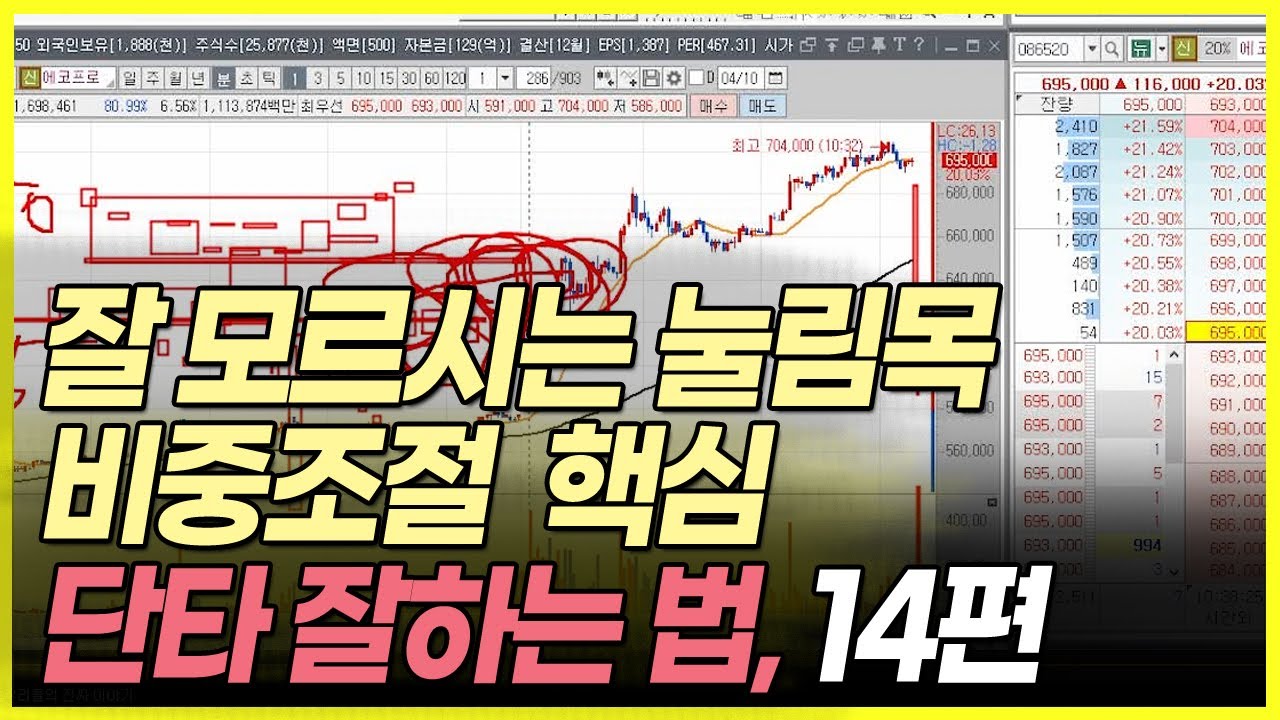Screen dimensions: 1280x720
Task: Open the calendar picker beside 04/10
Action: pyautogui.click(x=776, y=79)
